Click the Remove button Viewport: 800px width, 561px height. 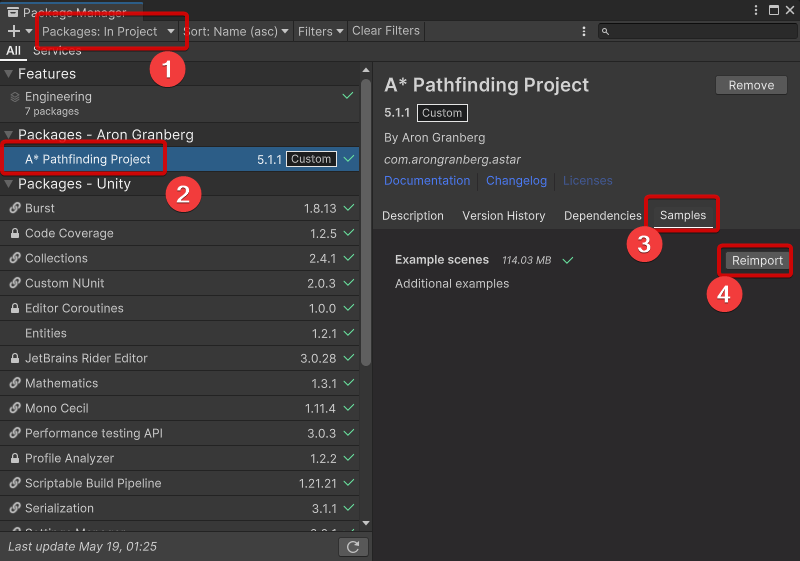pos(751,85)
